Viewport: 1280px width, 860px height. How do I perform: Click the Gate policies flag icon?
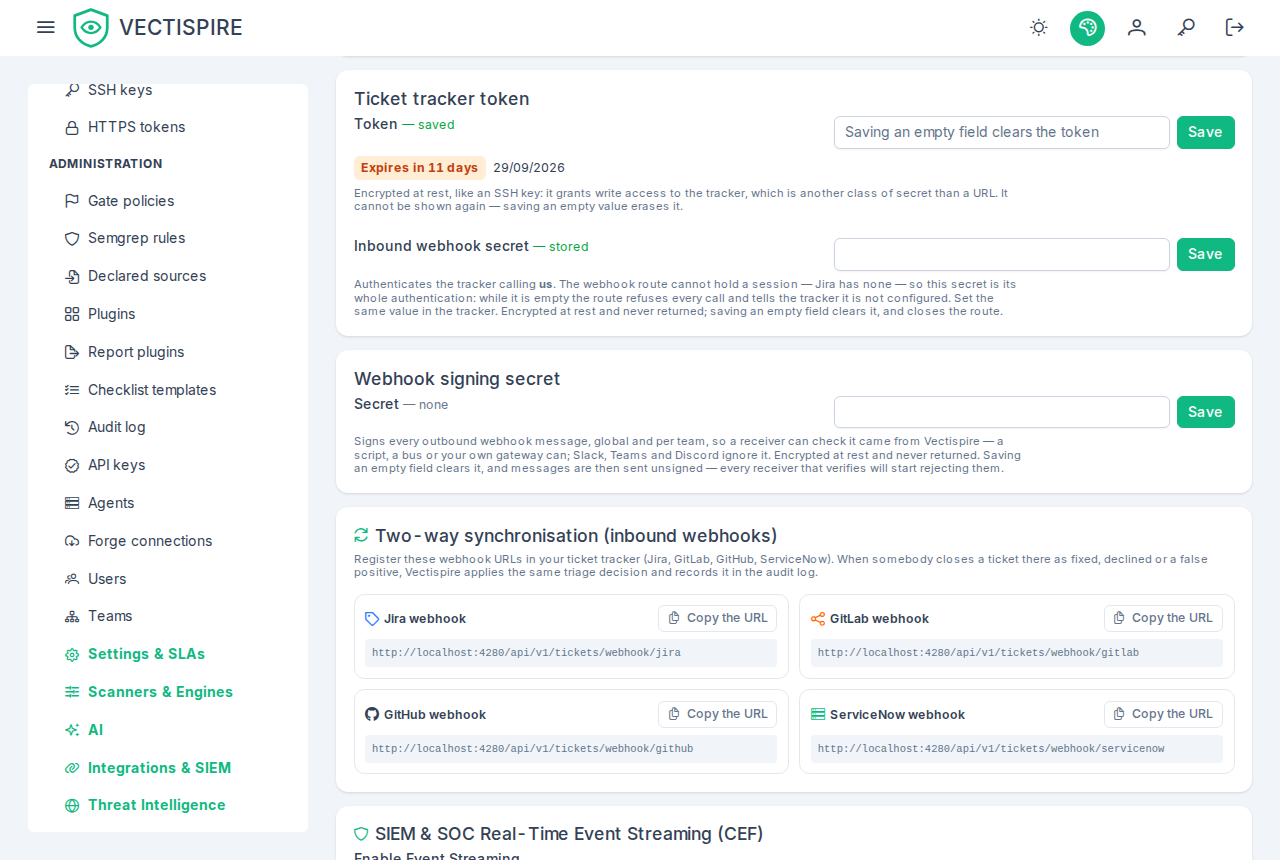[x=72, y=201]
